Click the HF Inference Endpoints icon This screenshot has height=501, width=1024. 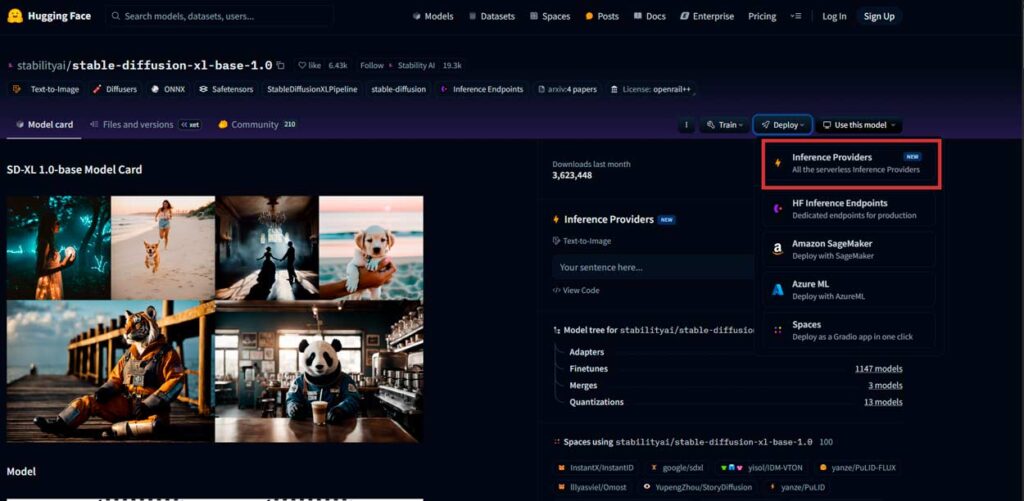tap(777, 208)
